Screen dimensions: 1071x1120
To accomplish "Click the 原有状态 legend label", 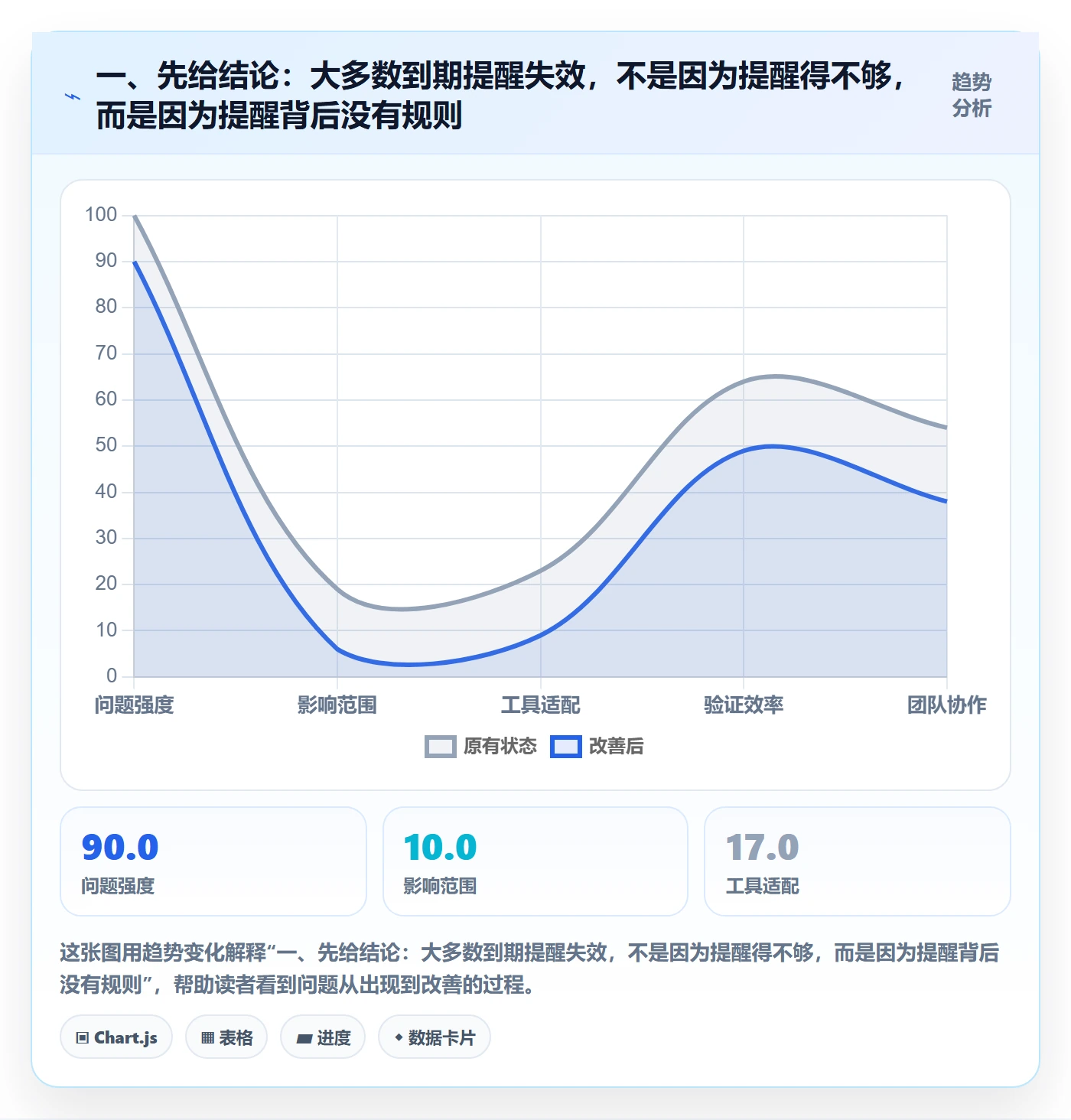I will tap(500, 747).
